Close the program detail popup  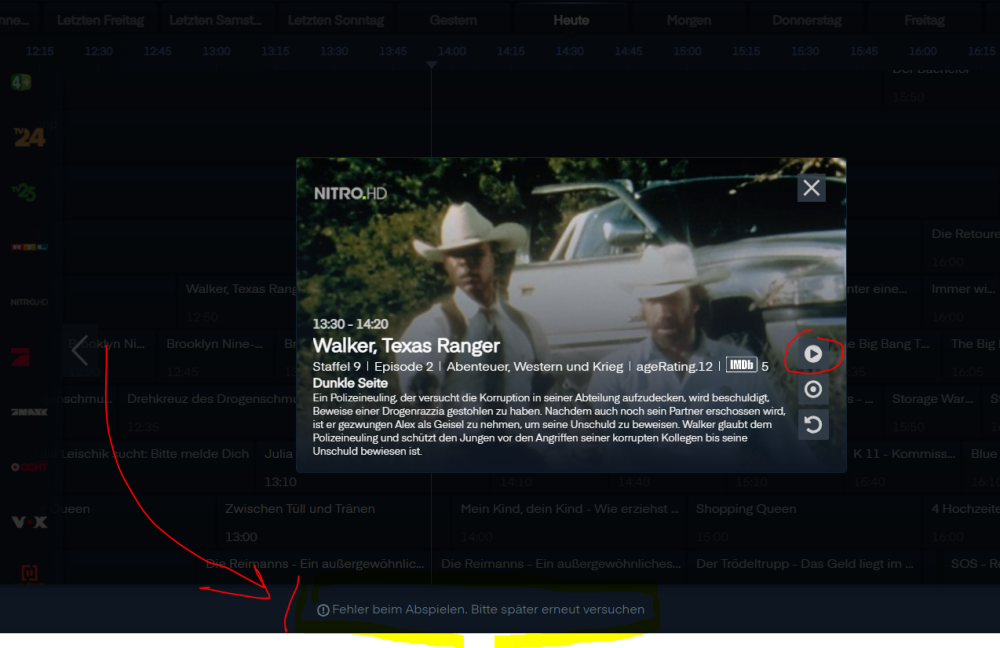[x=811, y=188]
